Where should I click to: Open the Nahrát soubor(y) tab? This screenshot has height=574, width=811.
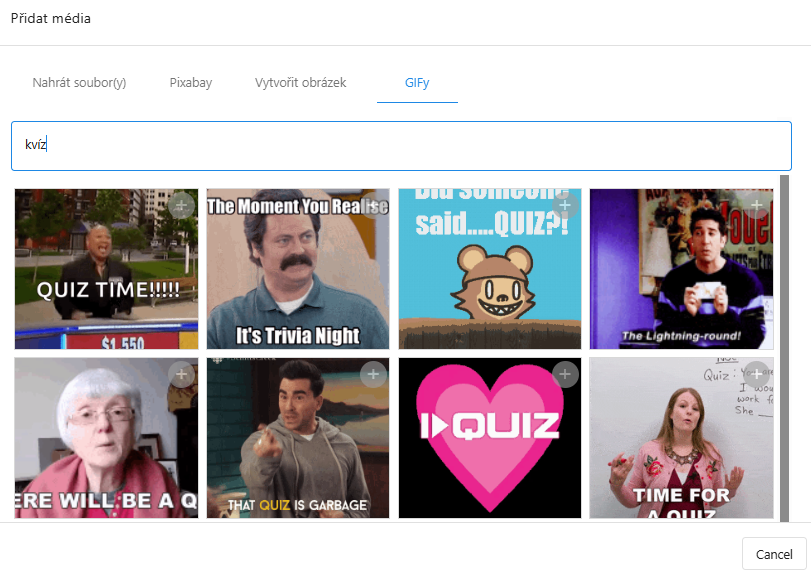click(x=79, y=83)
